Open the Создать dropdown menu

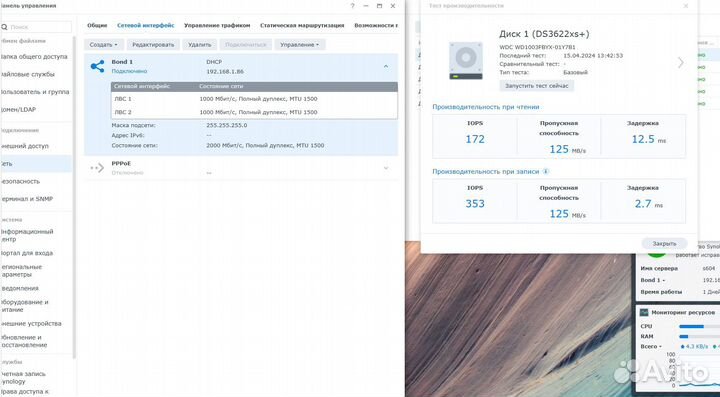[104, 45]
